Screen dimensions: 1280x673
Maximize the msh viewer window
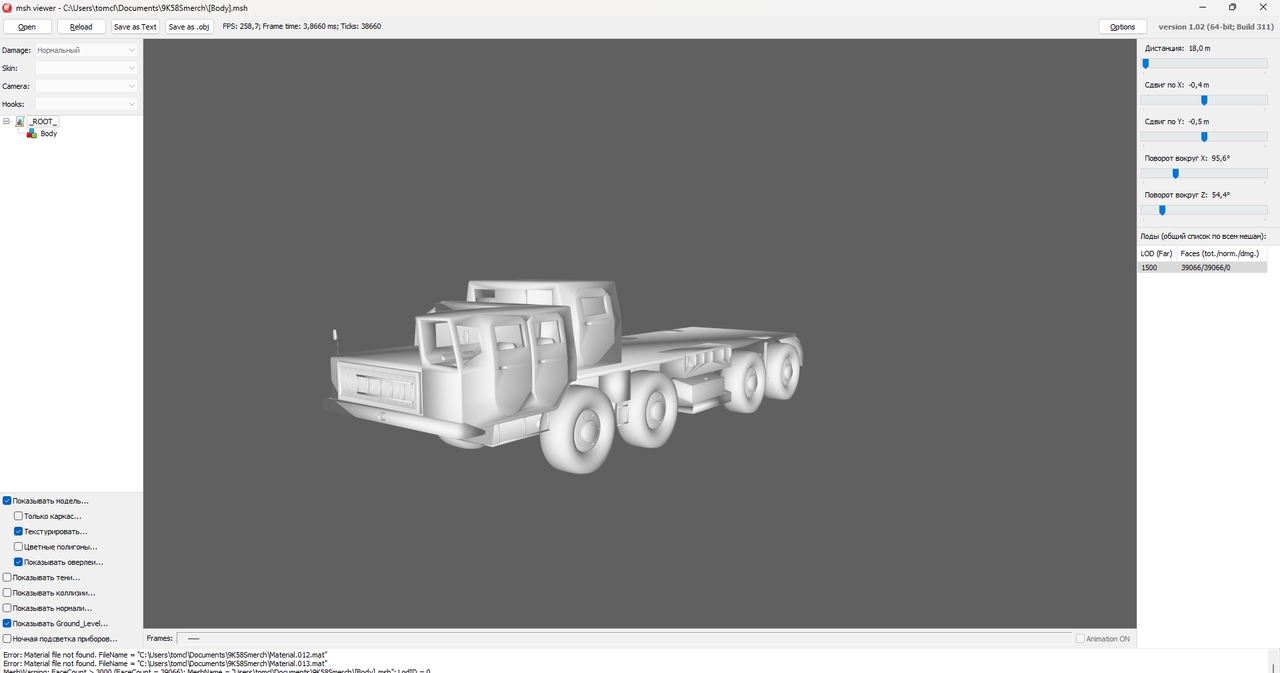point(1233,7)
